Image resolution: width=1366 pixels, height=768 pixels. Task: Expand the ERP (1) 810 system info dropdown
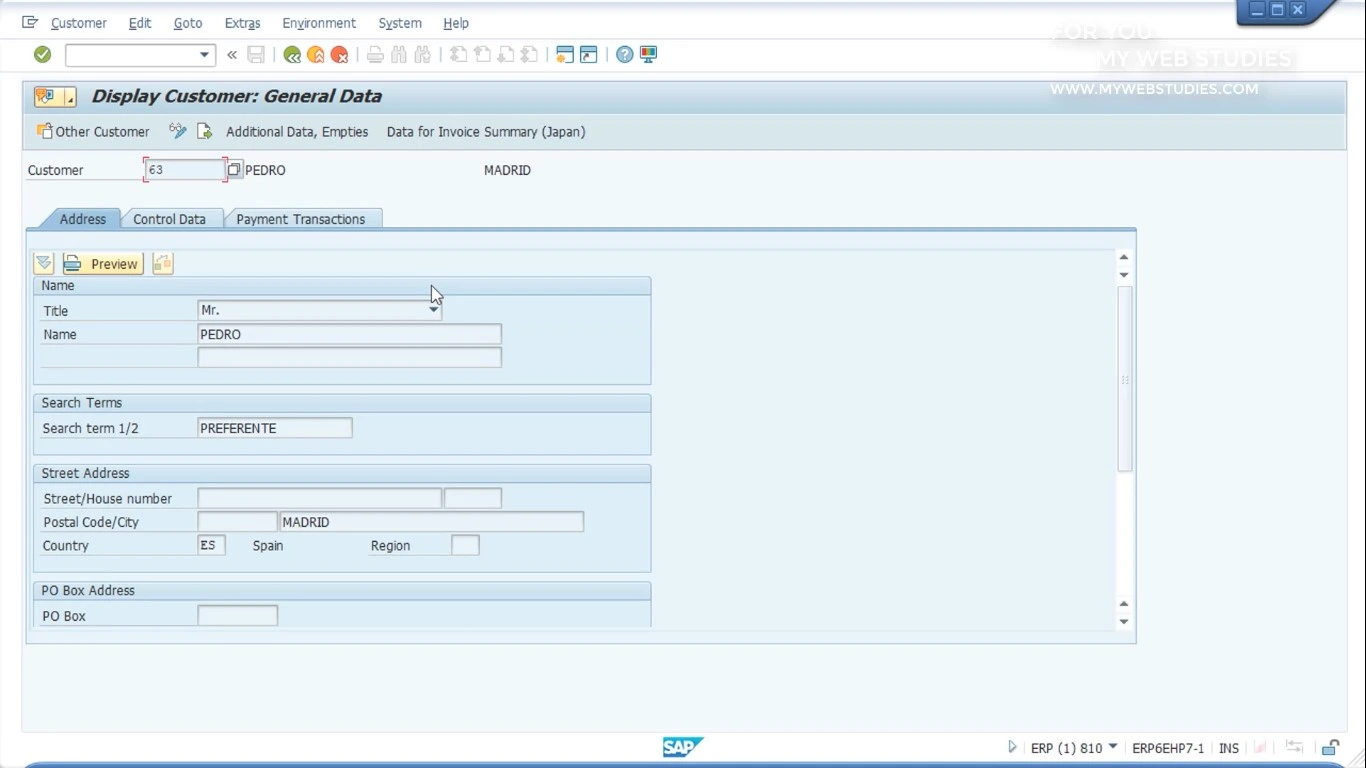1113,747
